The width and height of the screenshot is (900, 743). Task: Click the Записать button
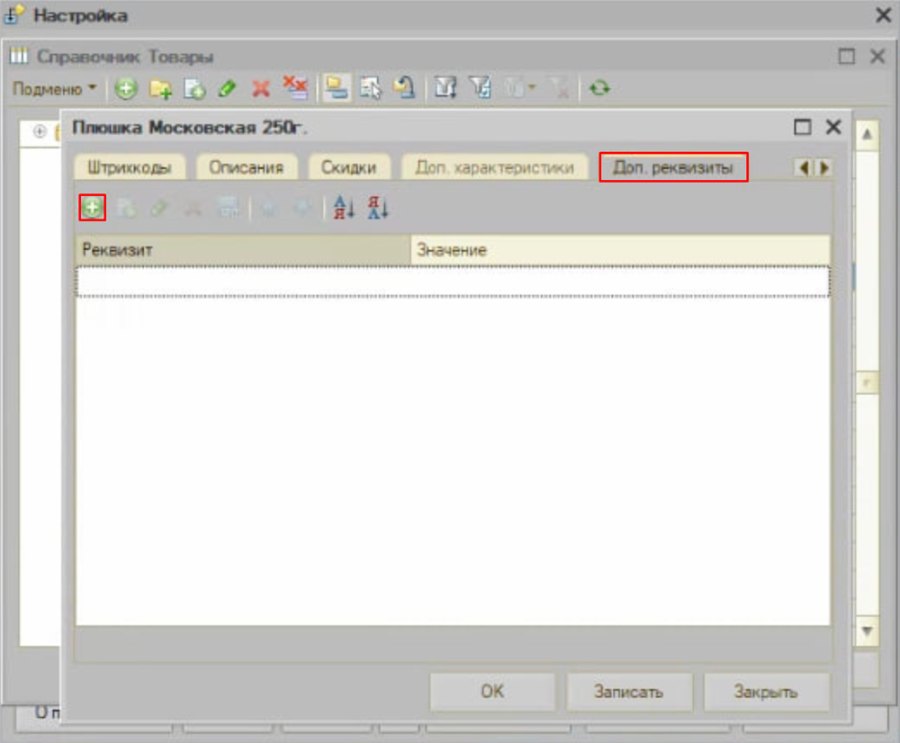tap(629, 691)
